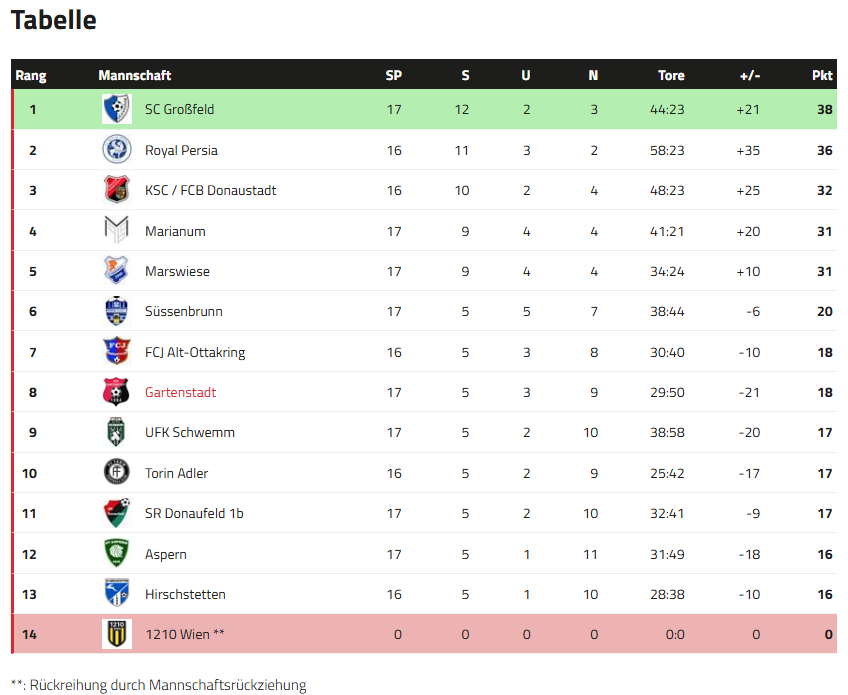
Task: Click the Tore column header
Action: coord(671,75)
